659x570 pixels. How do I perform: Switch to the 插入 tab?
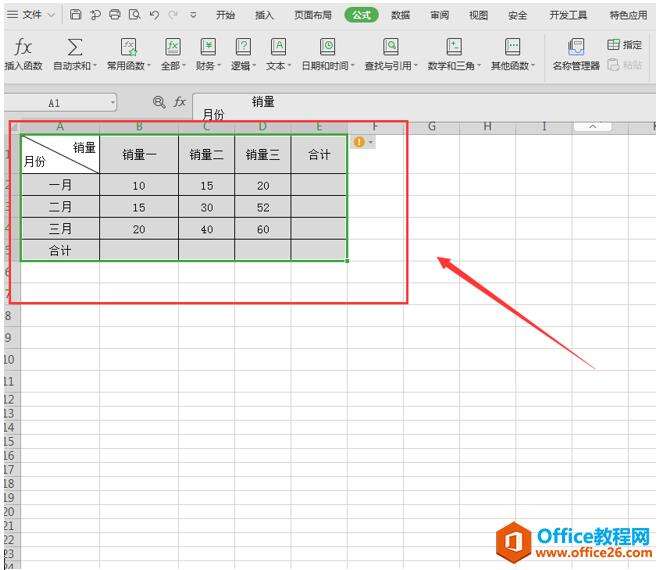[264, 15]
